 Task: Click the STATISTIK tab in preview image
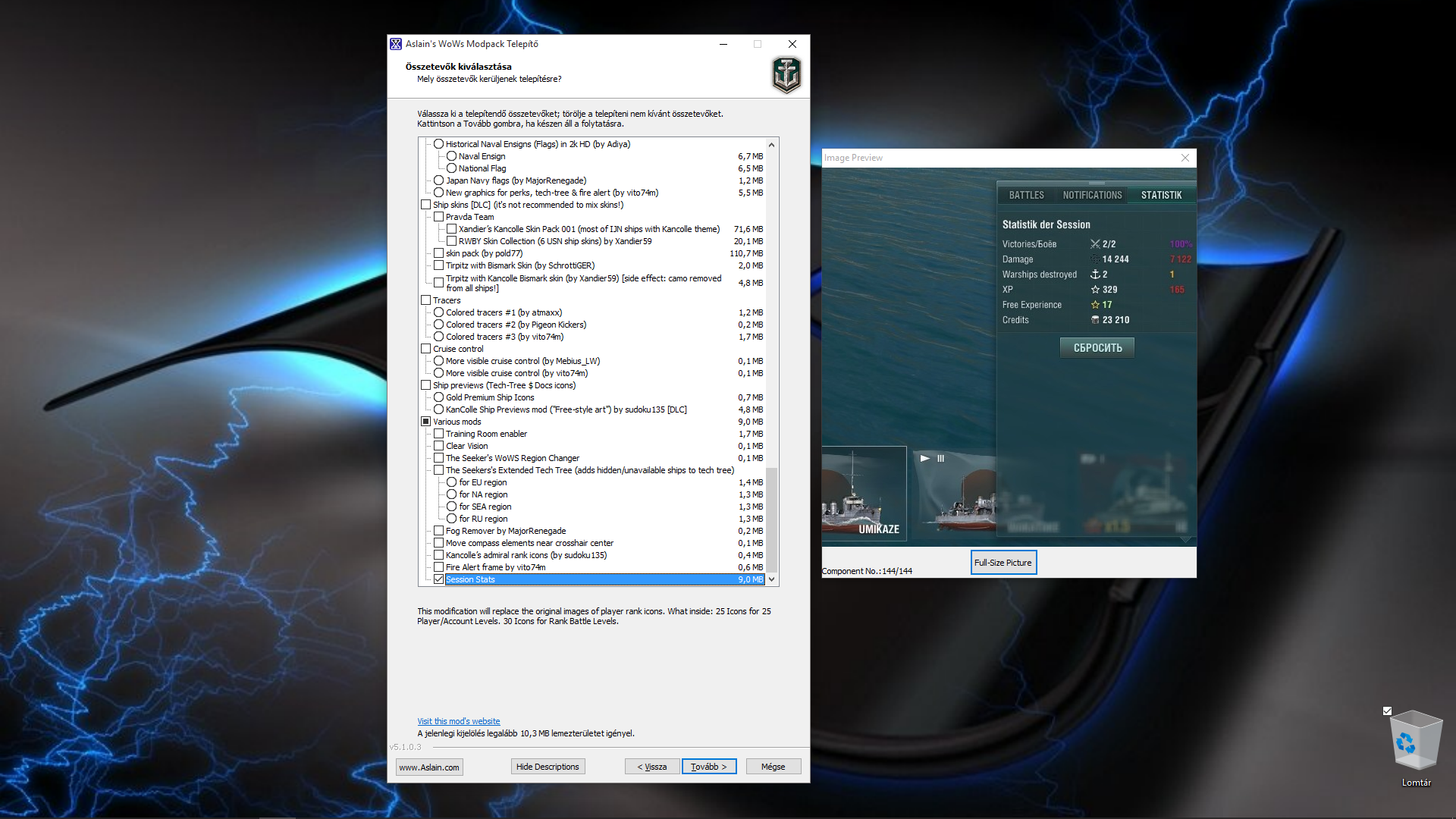click(x=1161, y=196)
